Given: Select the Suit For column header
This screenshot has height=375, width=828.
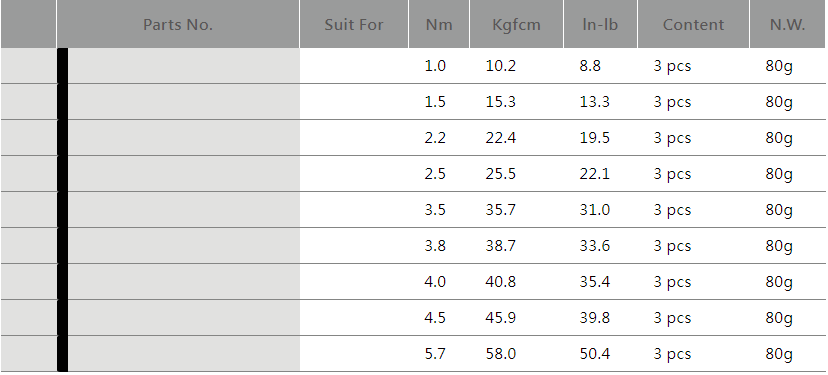Looking at the screenshot, I should click(x=354, y=25).
